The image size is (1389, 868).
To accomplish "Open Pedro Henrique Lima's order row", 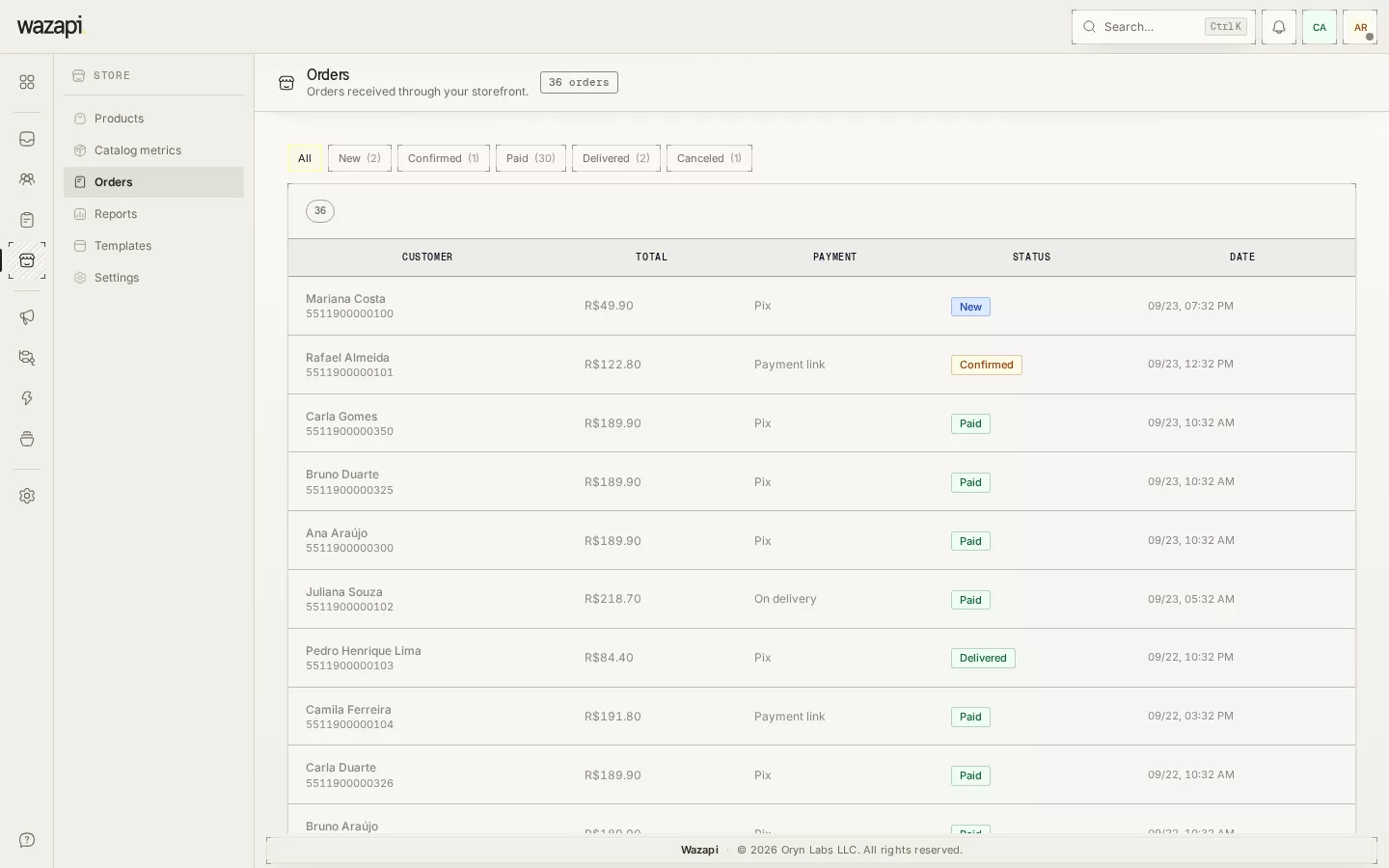I will [822, 658].
